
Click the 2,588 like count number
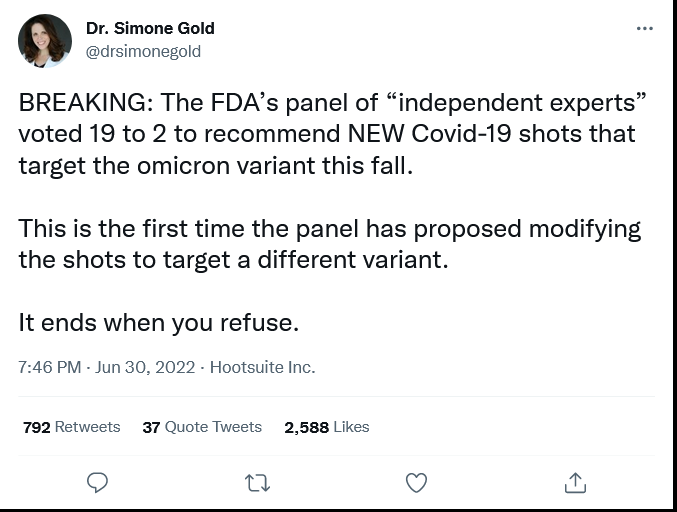(307, 427)
